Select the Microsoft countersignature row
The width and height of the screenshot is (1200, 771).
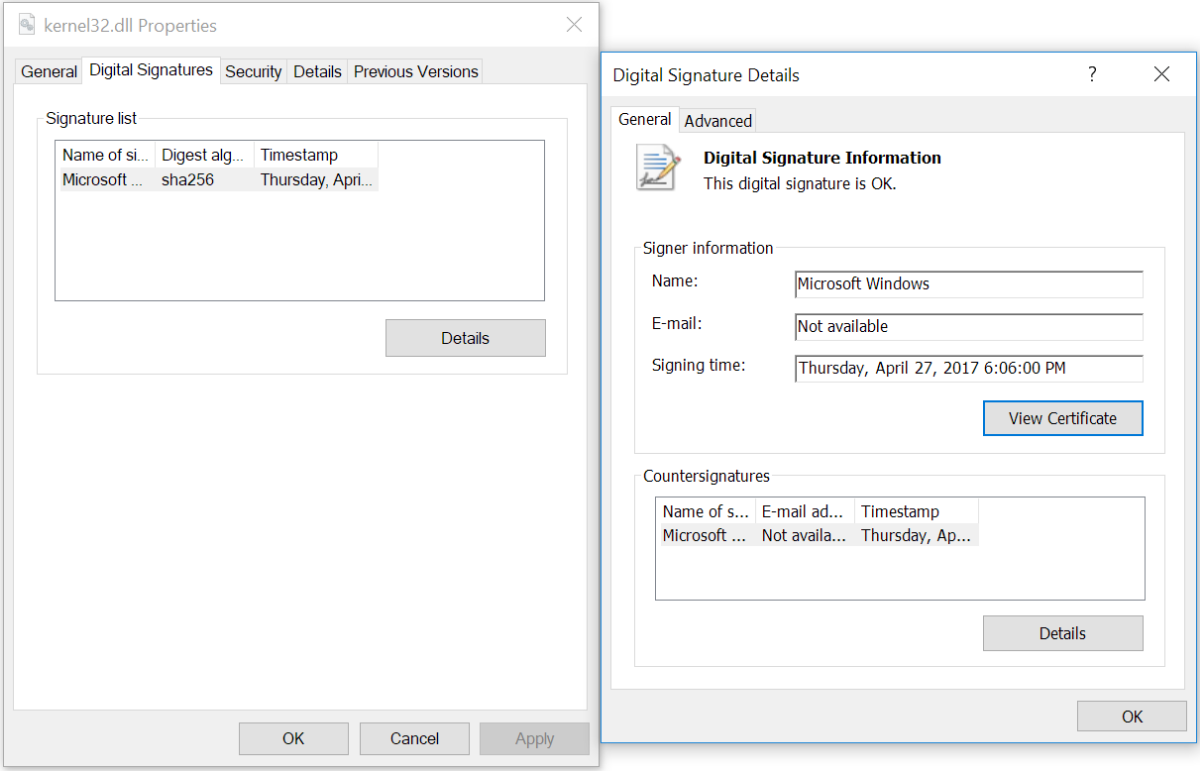(x=817, y=535)
